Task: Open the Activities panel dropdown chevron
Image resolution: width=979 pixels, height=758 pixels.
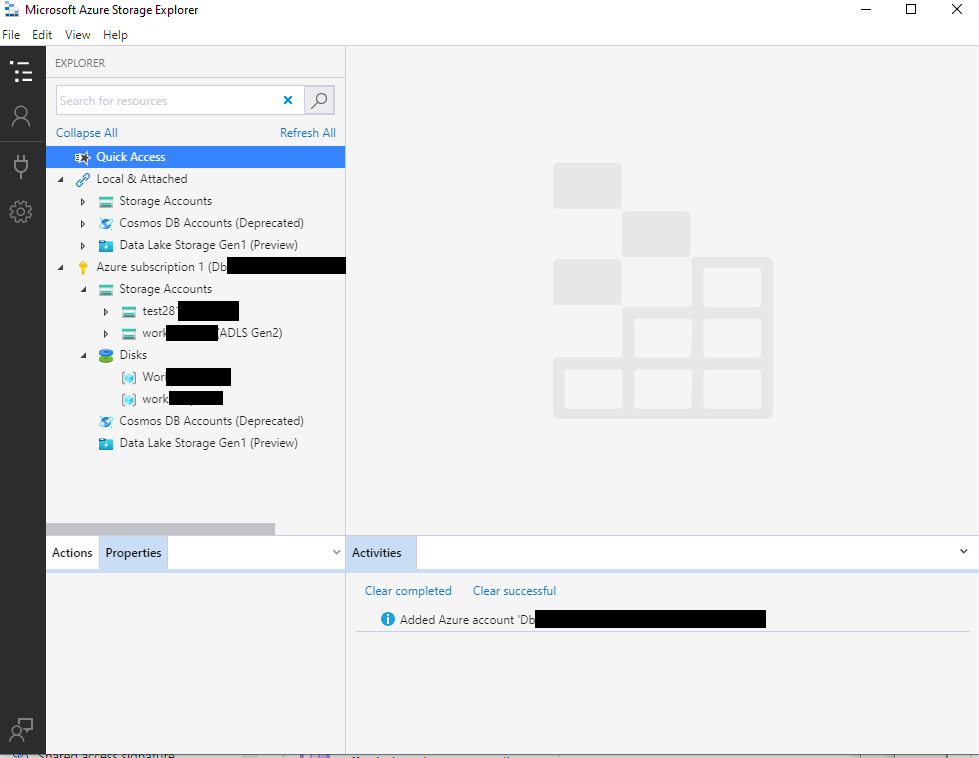Action: [963, 552]
